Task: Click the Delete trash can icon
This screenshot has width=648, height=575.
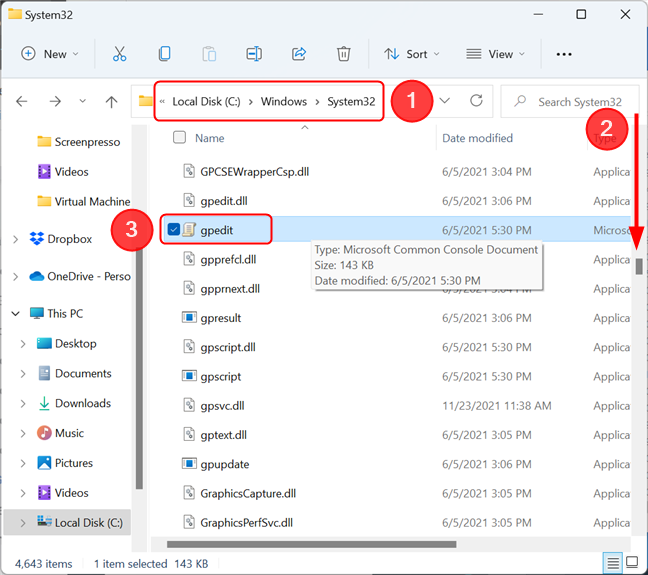Action: (x=343, y=54)
